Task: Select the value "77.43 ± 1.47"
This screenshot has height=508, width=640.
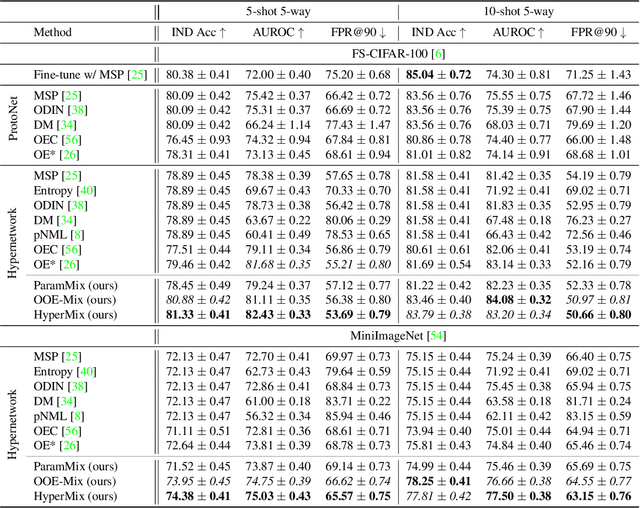Action: (358, 125)
